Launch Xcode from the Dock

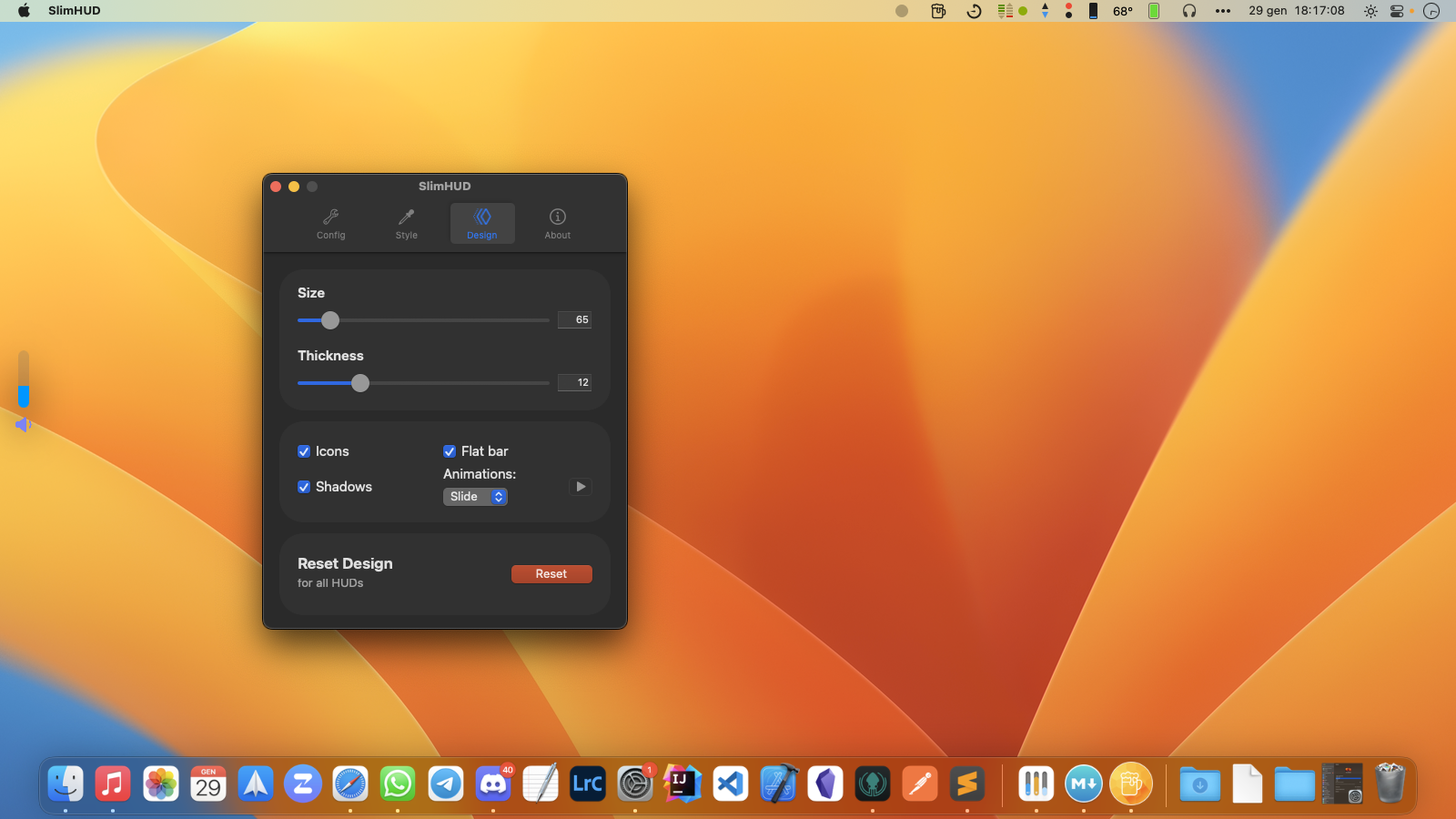(x=778, y=784)
